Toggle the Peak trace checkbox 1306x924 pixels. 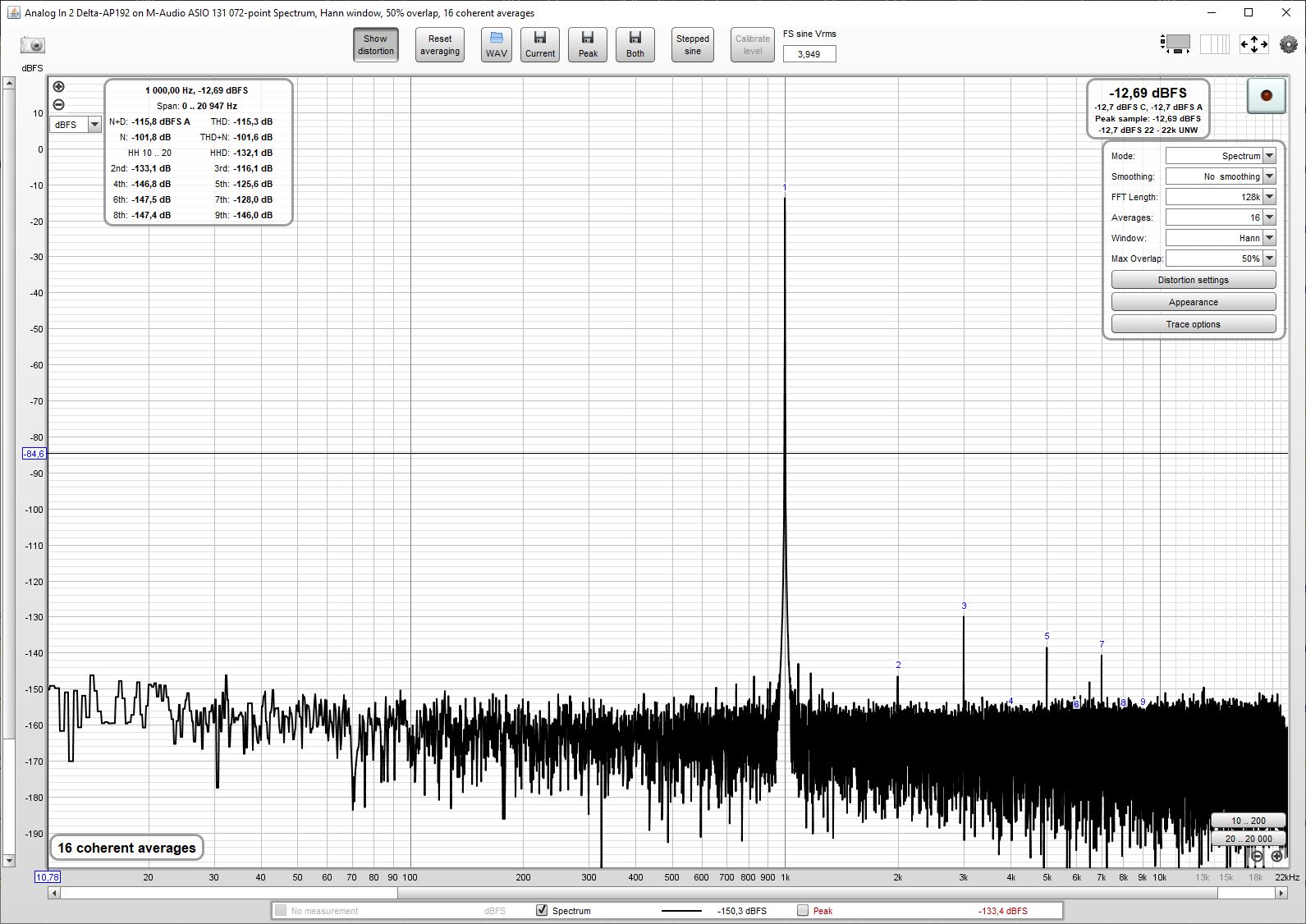click(803, 910)
